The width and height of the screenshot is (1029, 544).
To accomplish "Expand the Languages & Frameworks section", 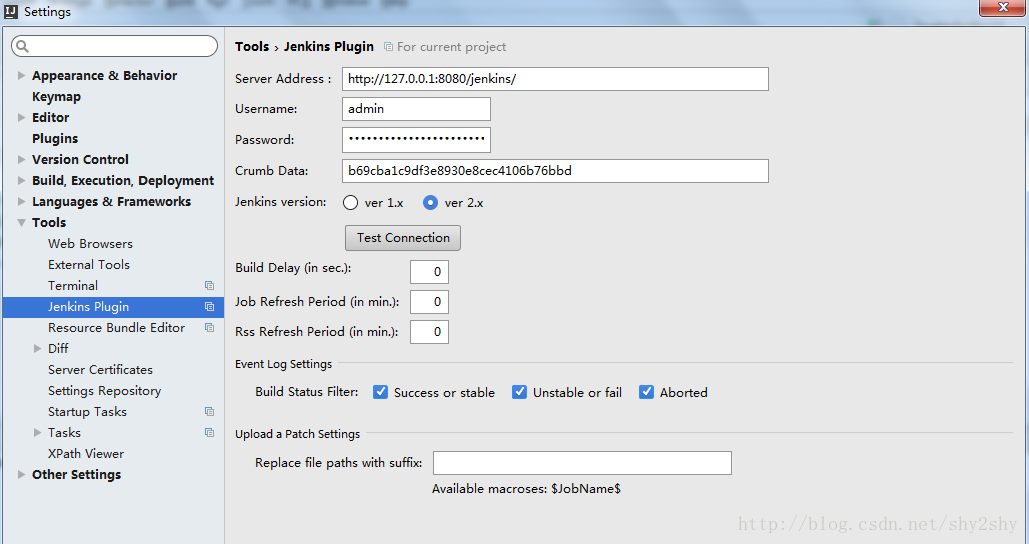I will click(21, 201).
